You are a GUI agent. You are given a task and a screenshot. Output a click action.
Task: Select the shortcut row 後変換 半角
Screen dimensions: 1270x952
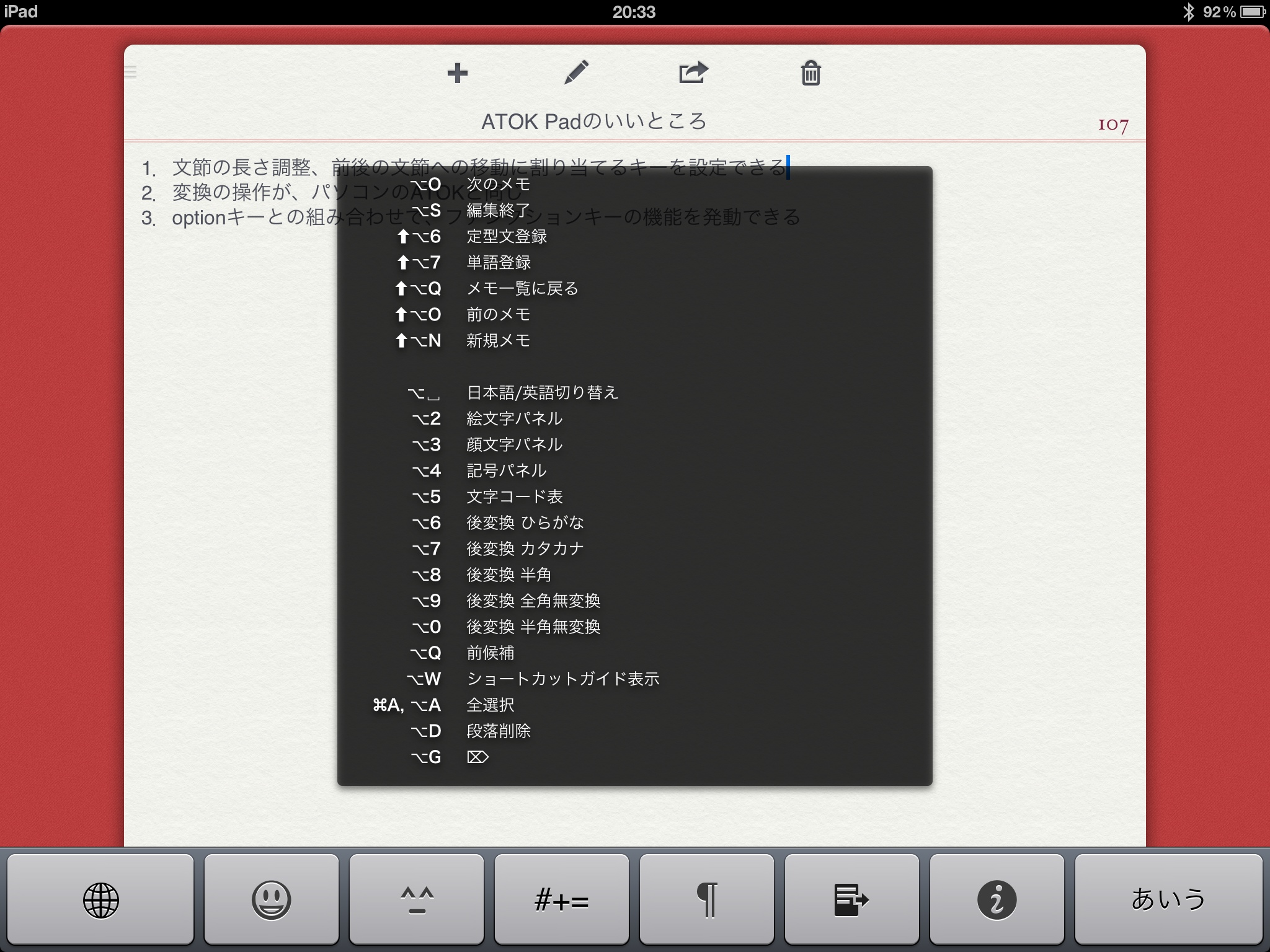coord(635,575)
